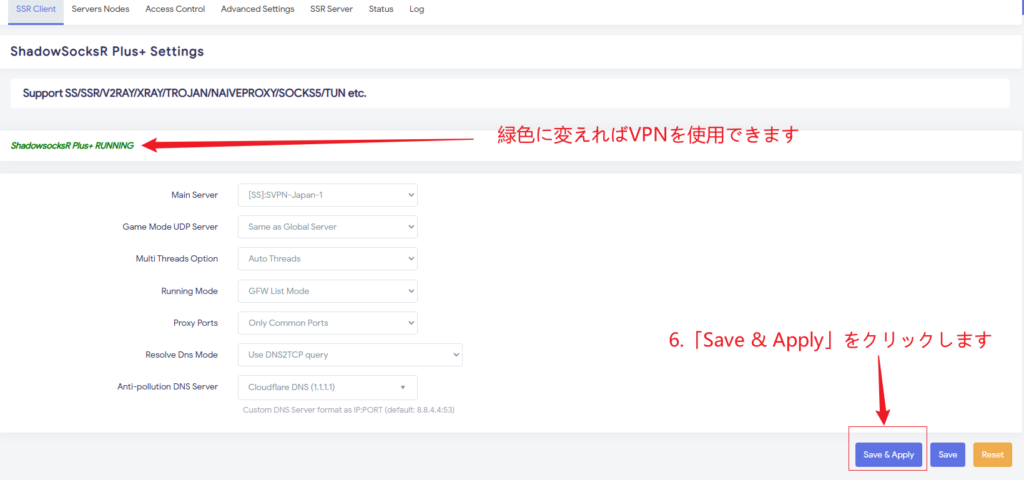Click the ShadowSocksR Plus+ Settings heading
The width and height of the screenshot is (1024, 480).
[107, 51]
